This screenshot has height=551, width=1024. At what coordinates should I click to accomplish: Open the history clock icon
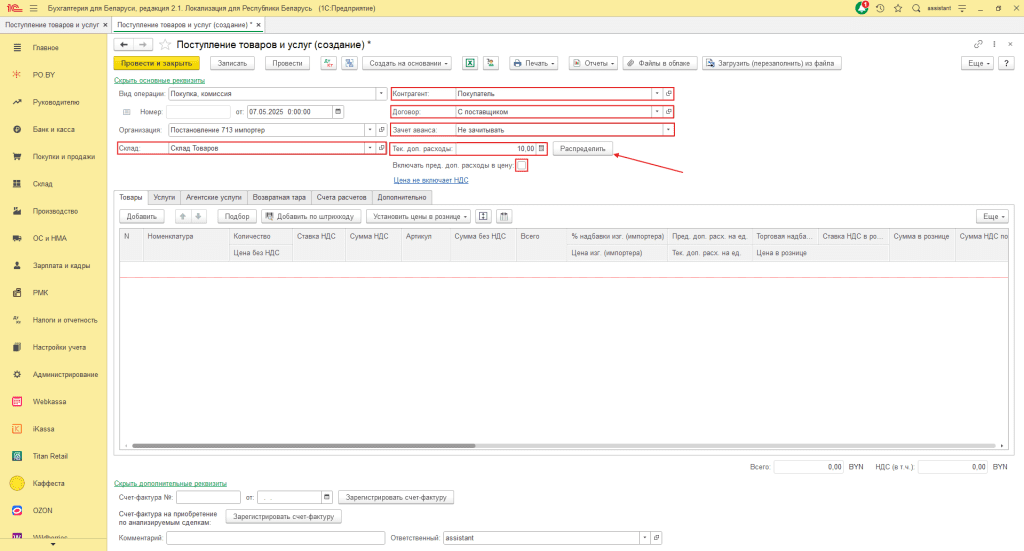(x=880, y=8)
